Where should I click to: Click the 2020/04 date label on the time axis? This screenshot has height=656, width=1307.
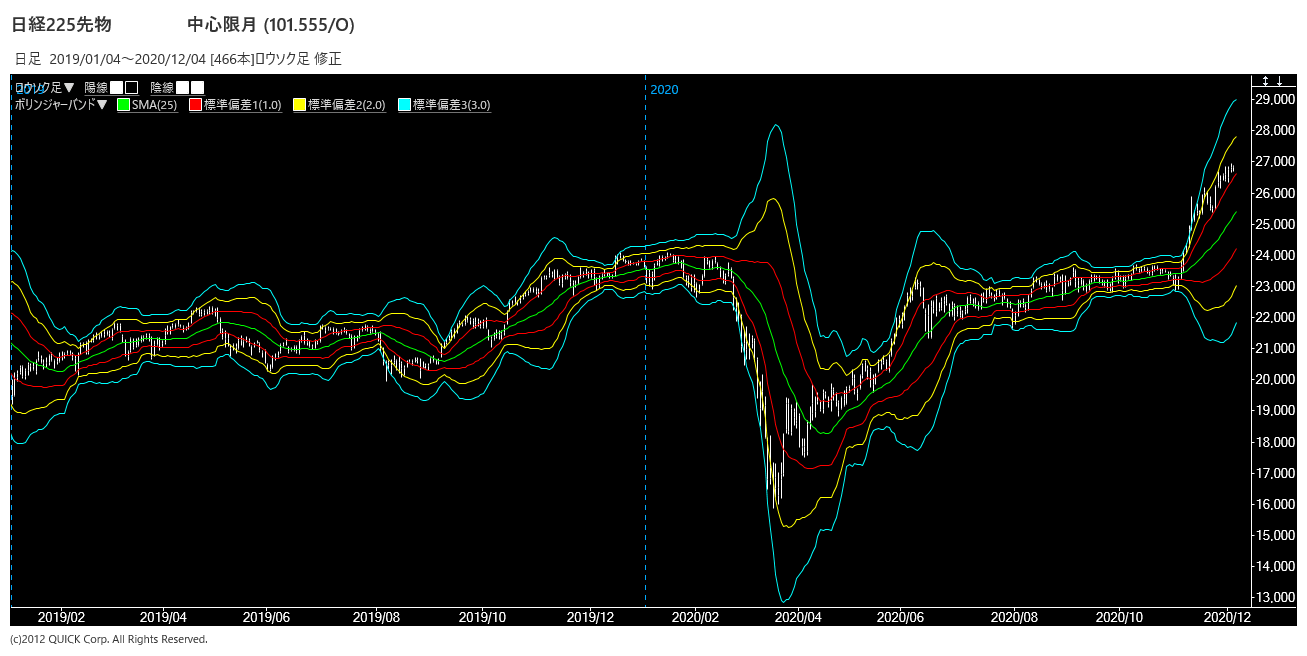click(797, 618)
